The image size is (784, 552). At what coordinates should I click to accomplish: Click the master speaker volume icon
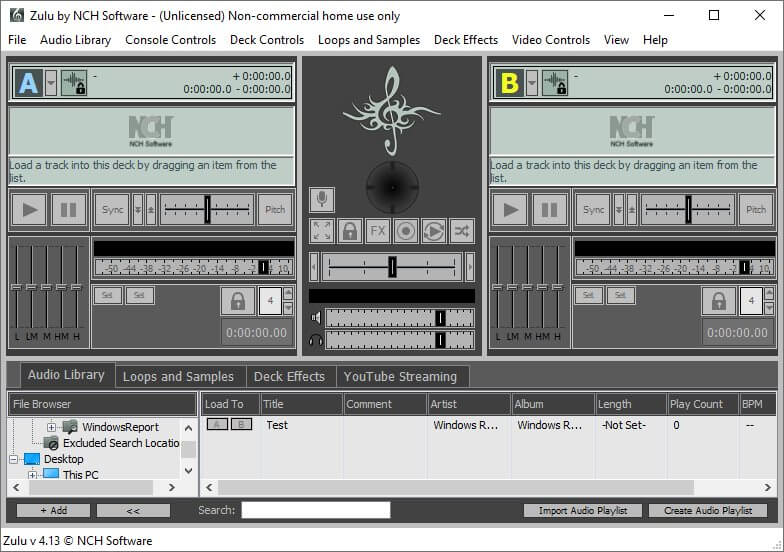coord(316,317)
